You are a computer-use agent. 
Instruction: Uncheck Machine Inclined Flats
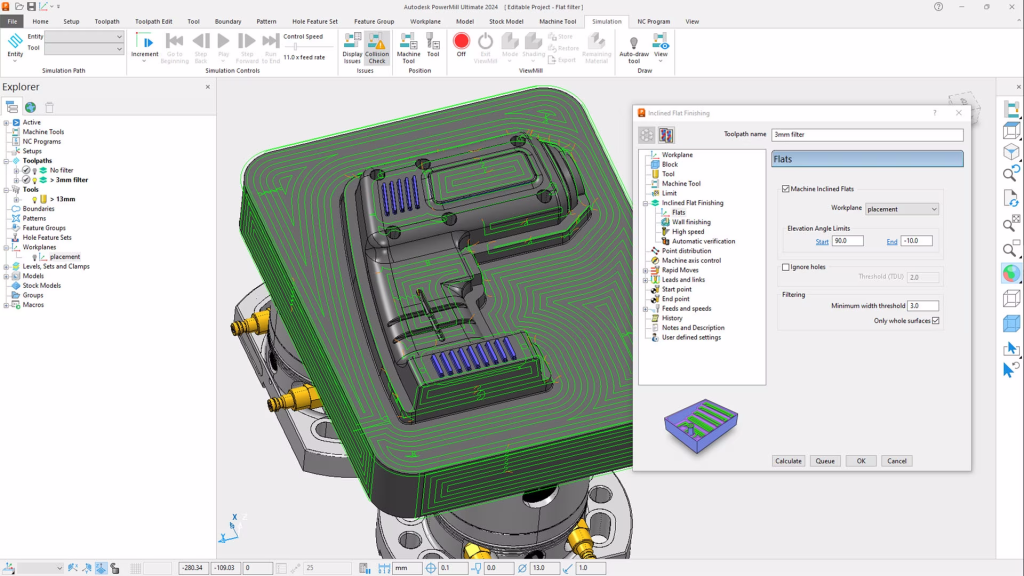(x=786, y=189)
